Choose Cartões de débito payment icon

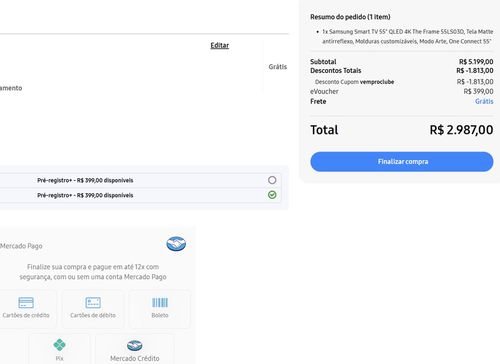(93, 303)
